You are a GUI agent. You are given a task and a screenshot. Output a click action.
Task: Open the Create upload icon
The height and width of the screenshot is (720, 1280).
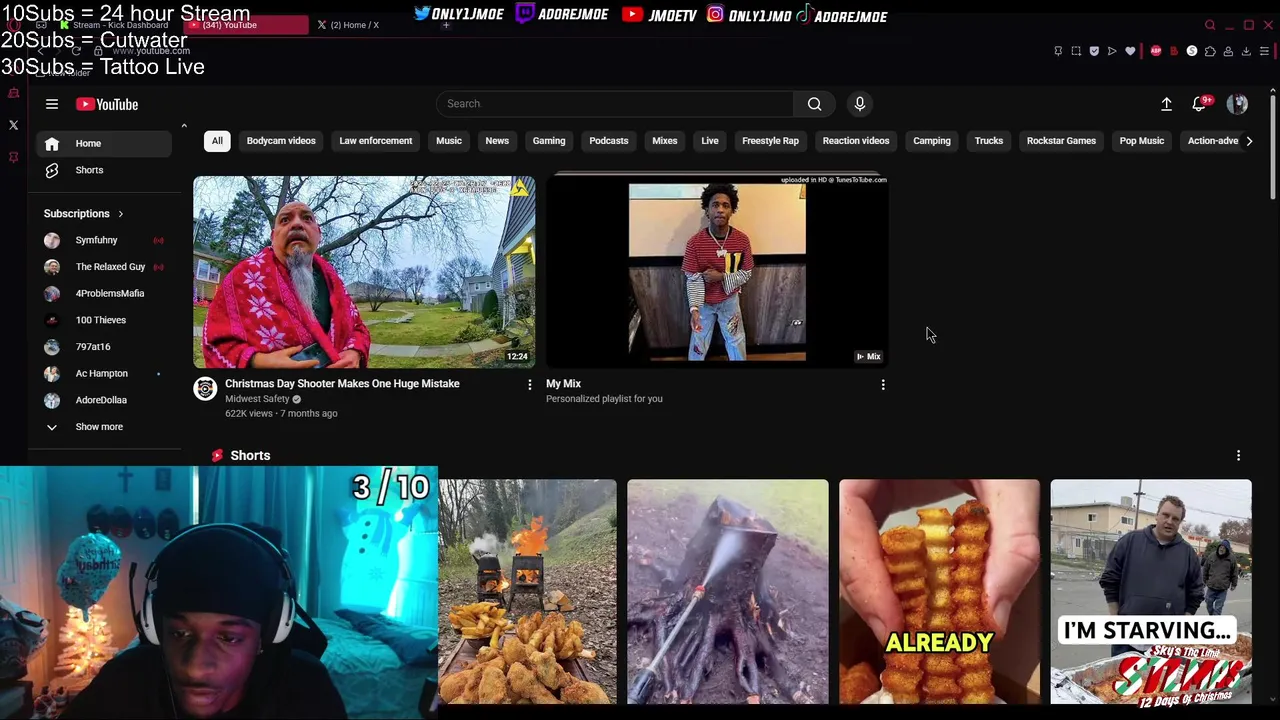coord(1166,104)
